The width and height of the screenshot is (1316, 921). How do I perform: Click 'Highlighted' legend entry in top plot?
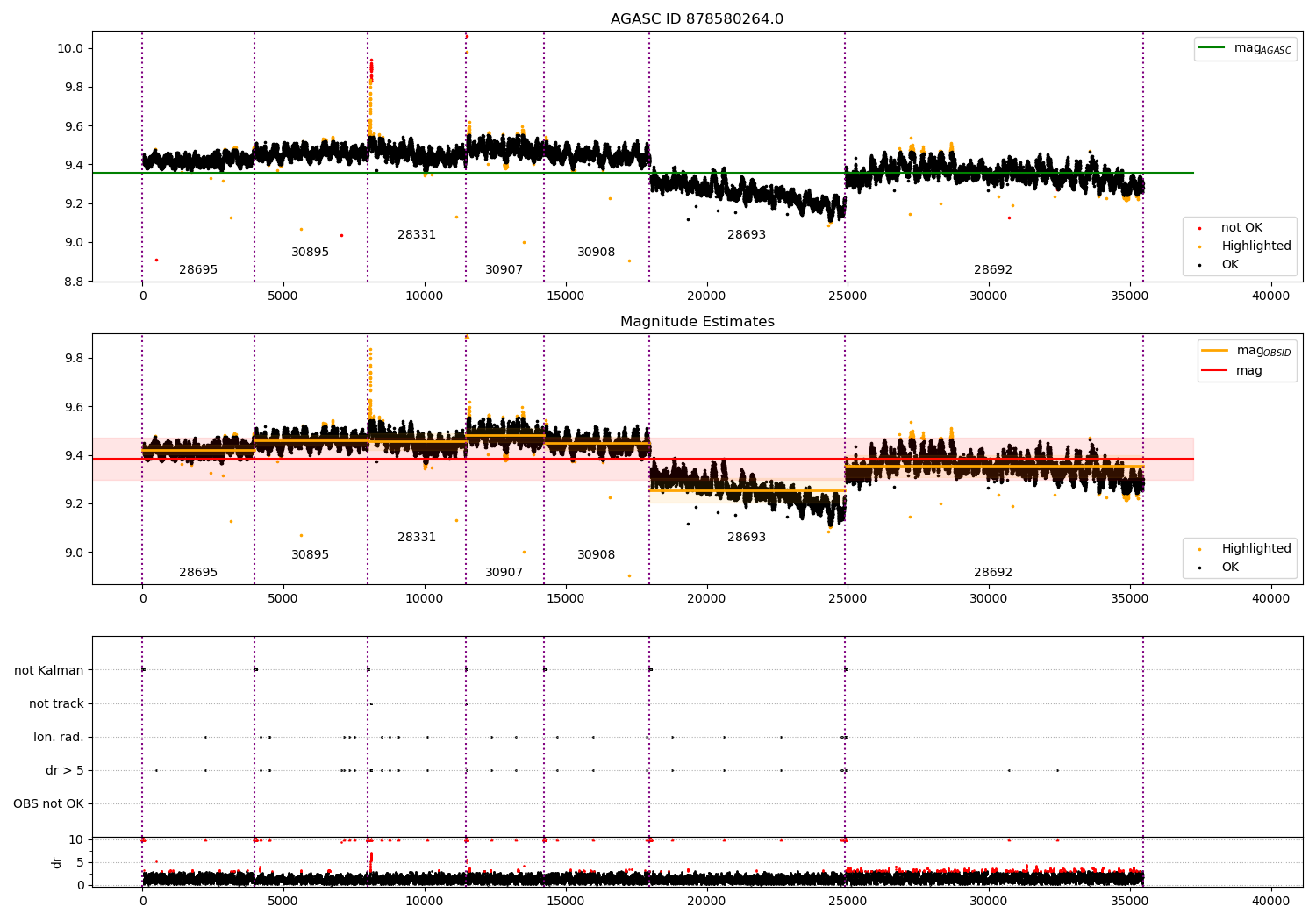coord(1244,246)
